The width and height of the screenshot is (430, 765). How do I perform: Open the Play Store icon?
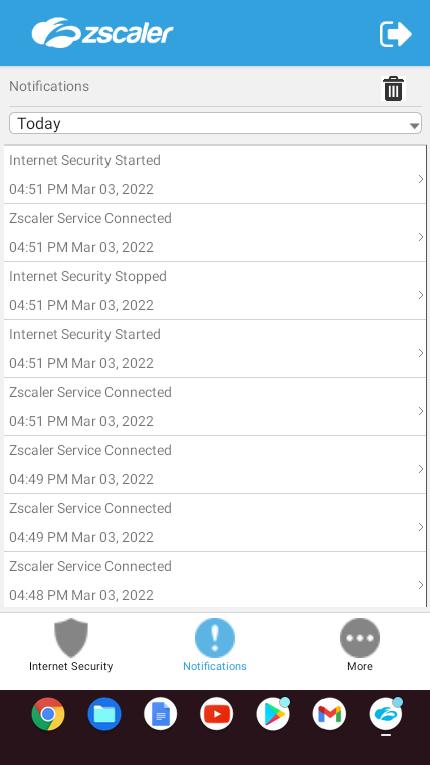point(273,714)
